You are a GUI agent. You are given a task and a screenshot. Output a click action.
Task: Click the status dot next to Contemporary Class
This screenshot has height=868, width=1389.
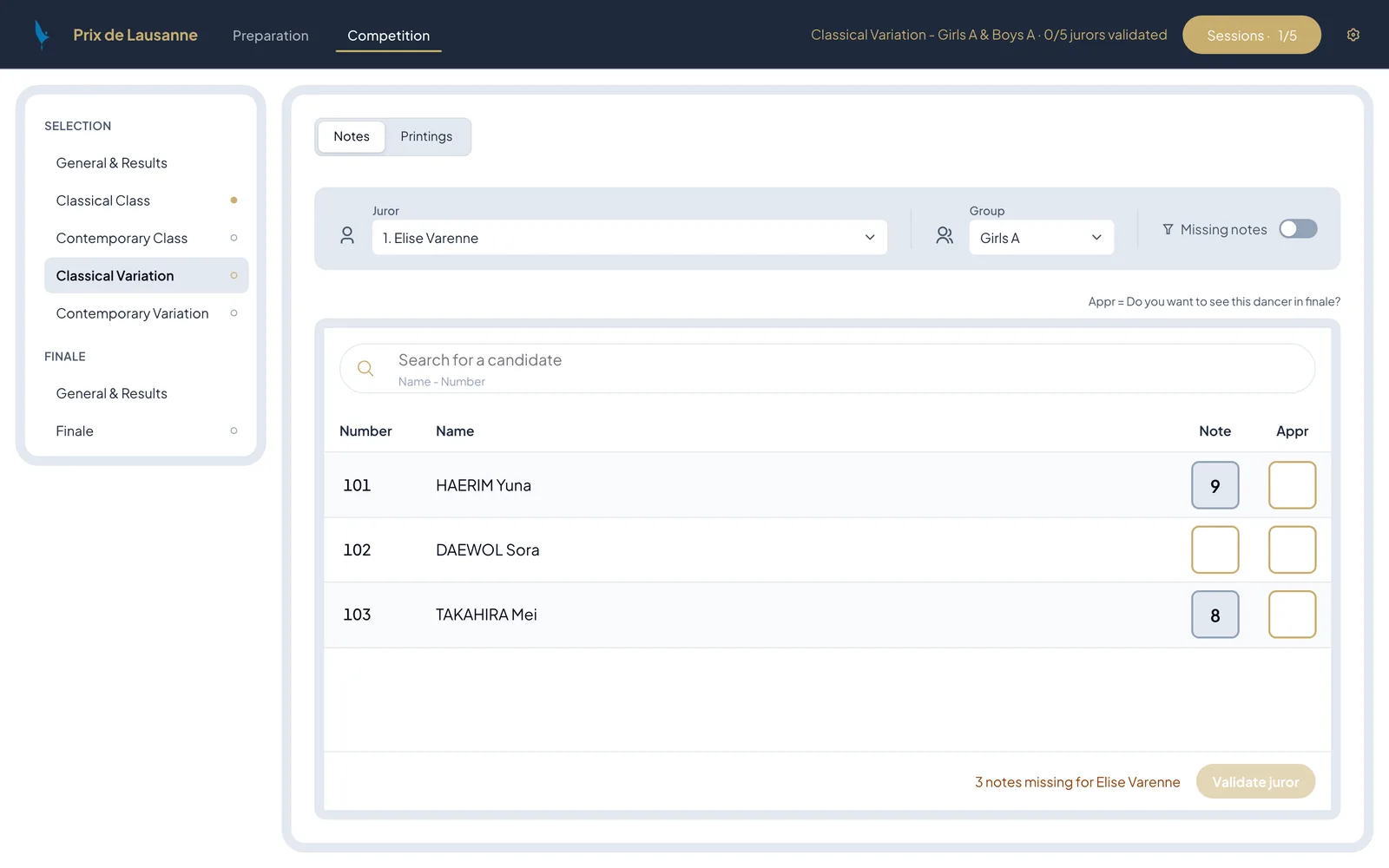pos(234,238)
